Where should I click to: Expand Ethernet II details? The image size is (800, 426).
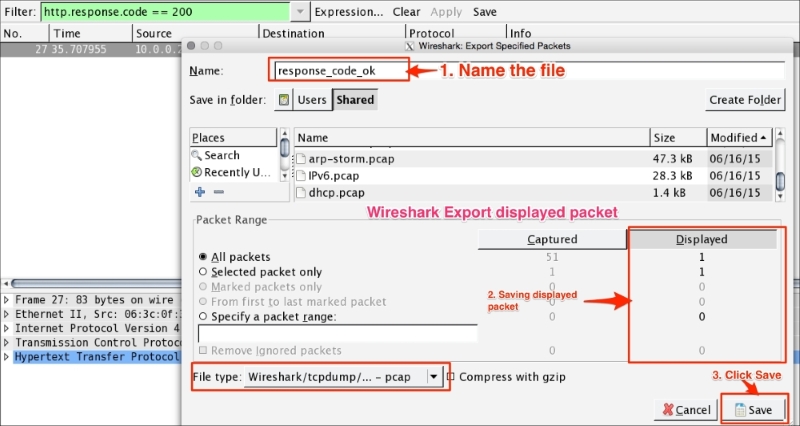(6, 314)
